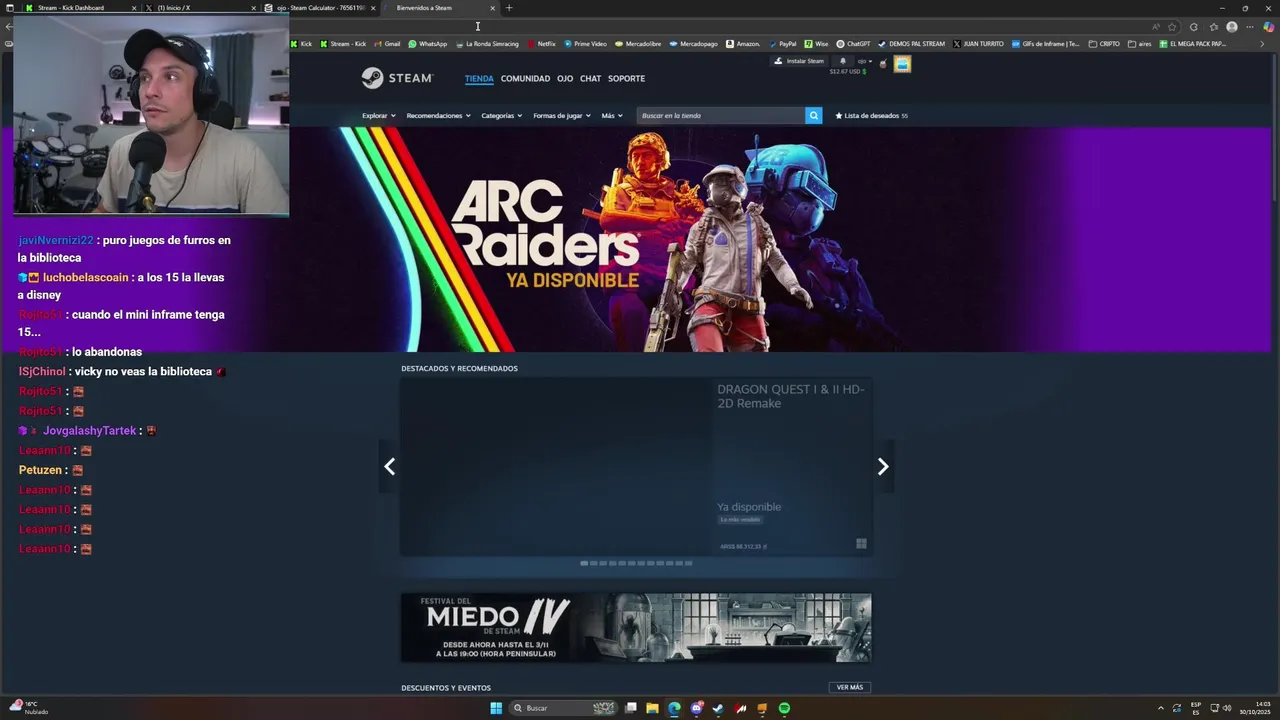Switch to the Steam Calculator tab
Image resolution: width=1280 pixels, height=720 pixels.
point(320,8)
